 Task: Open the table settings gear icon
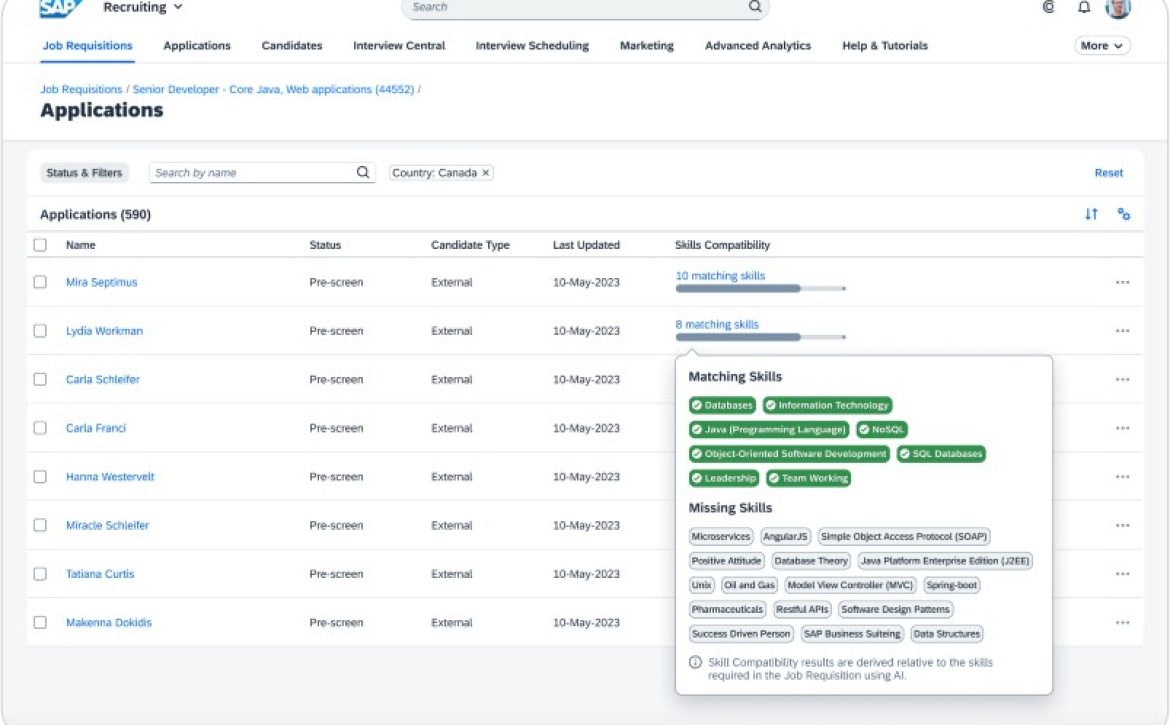tap(1124, 214)
